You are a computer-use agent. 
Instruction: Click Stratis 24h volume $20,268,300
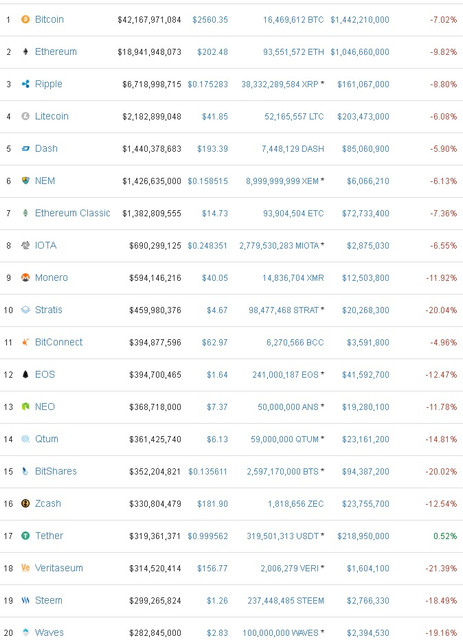coord(366,310)
